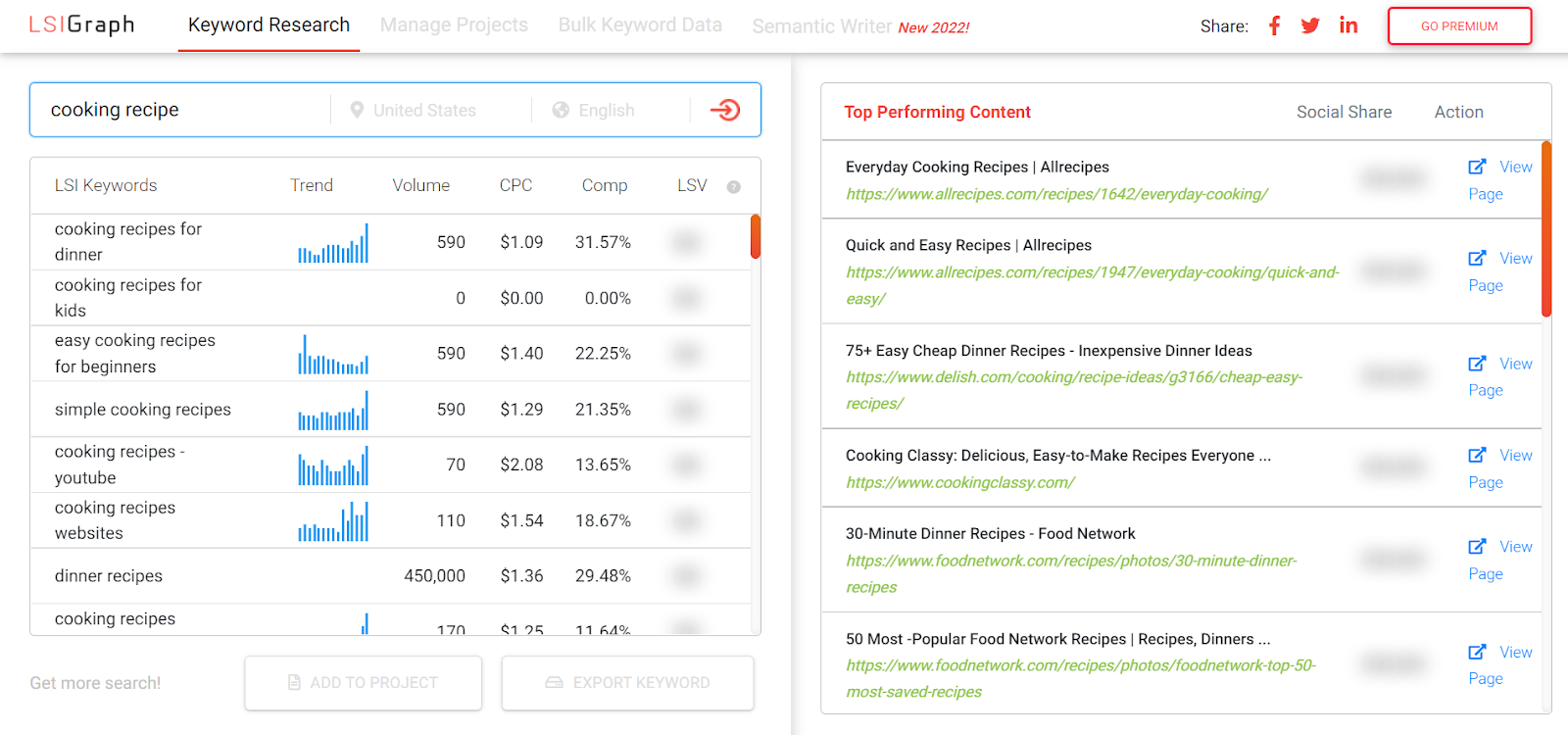Switch to Manage Projects tab

click(x=454, y=25)
